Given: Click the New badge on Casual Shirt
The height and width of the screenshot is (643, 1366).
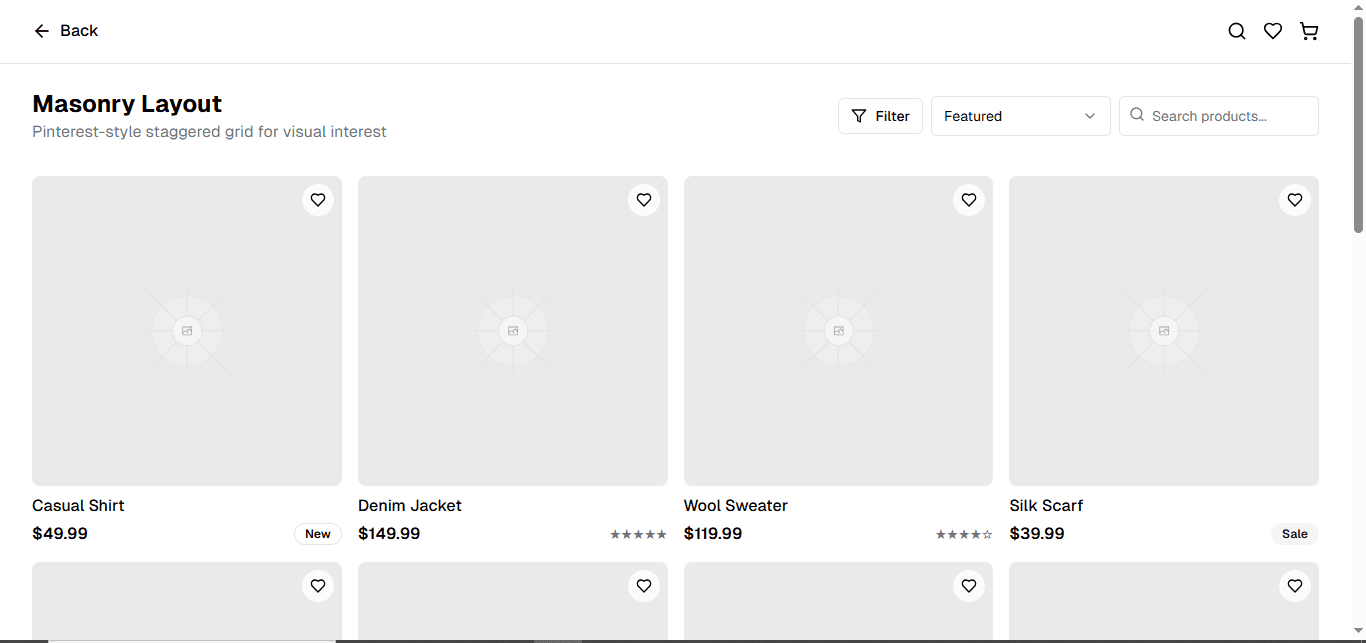Looking at the screenshot, I should click(318, 534).
